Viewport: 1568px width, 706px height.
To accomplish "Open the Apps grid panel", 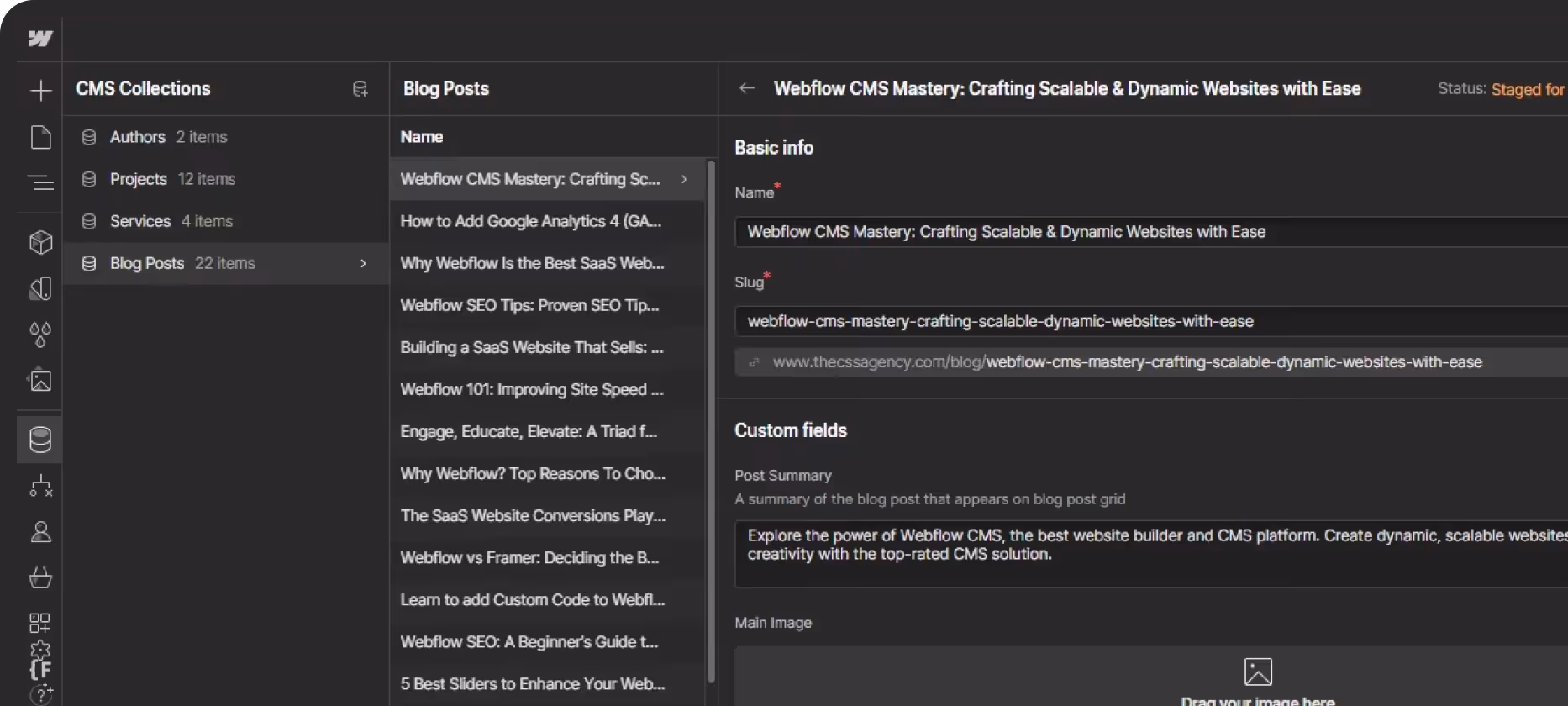I will [40, 623].
